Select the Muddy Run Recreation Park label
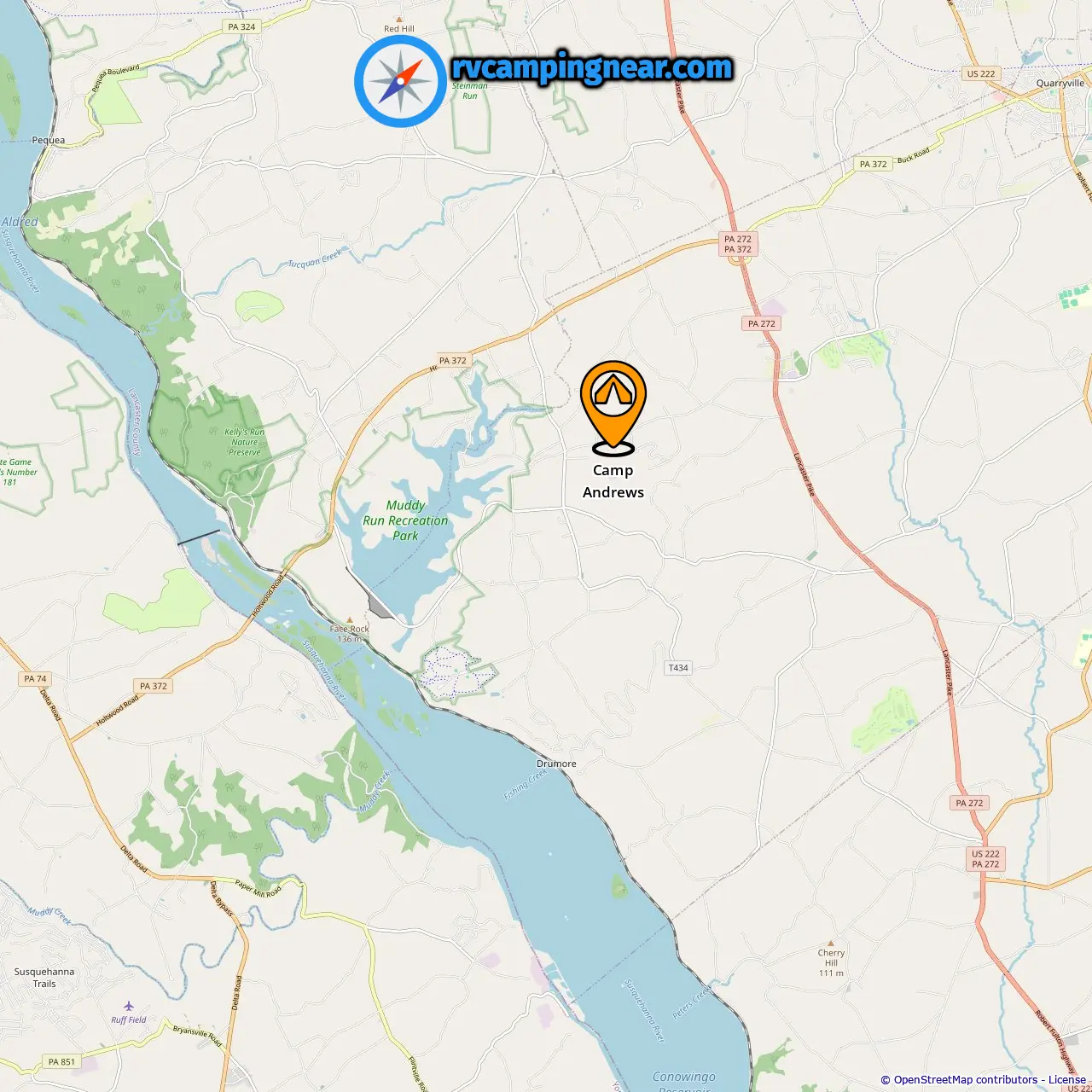This screenshot has height=1092, width=1092. (405, 520)
